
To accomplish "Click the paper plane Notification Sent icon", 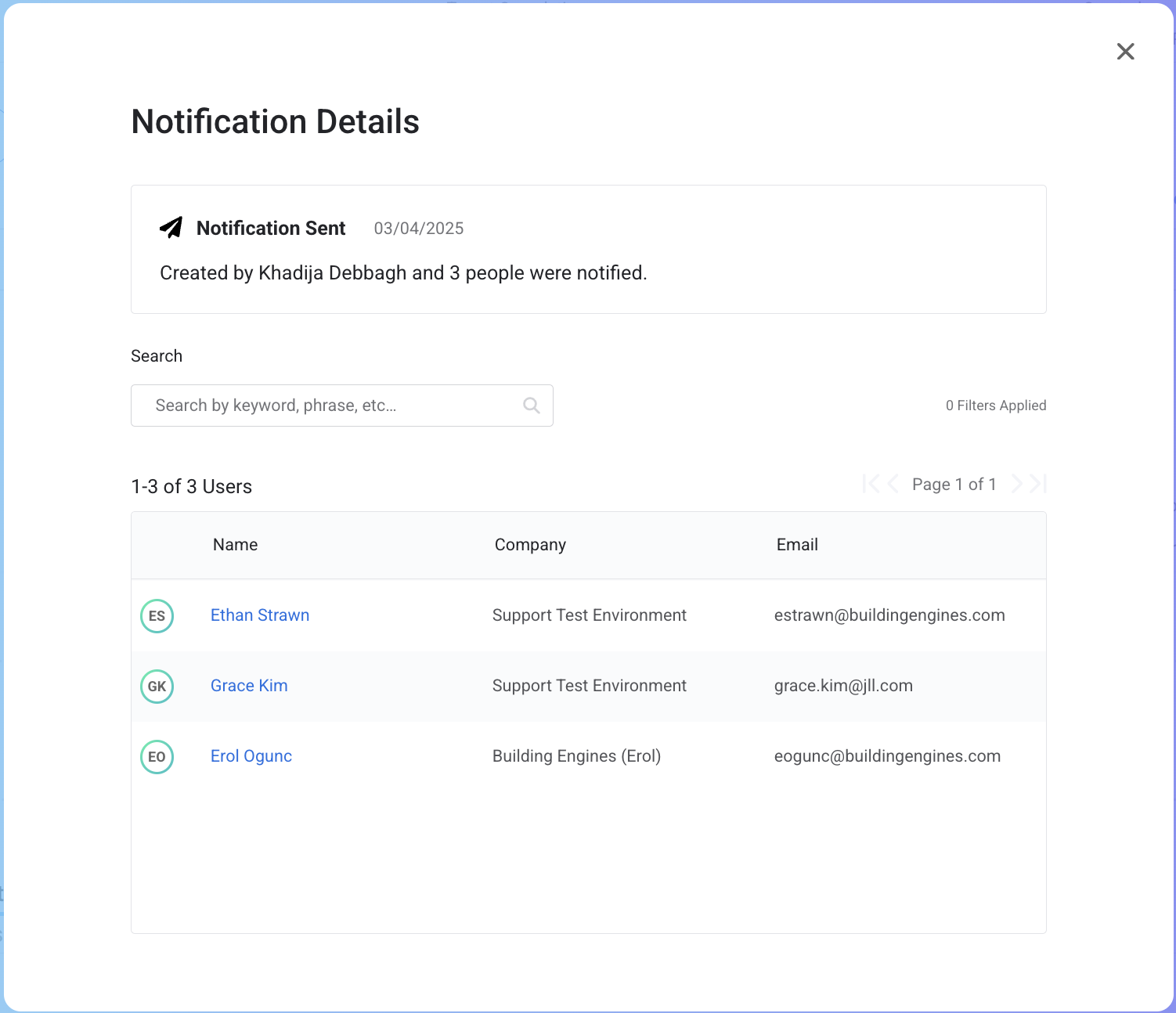I will pos(171,228).
